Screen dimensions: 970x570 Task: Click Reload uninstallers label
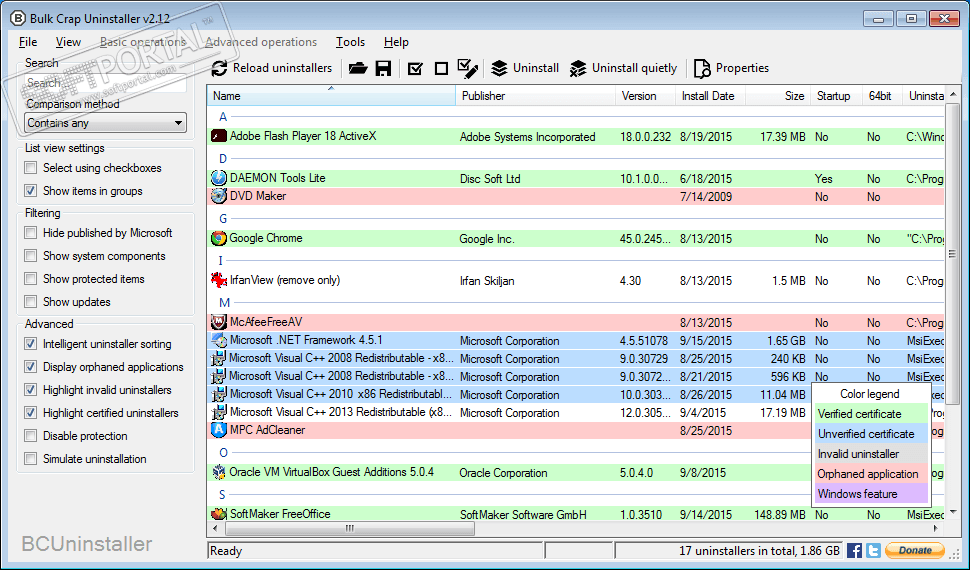click(x=282, y=68)
